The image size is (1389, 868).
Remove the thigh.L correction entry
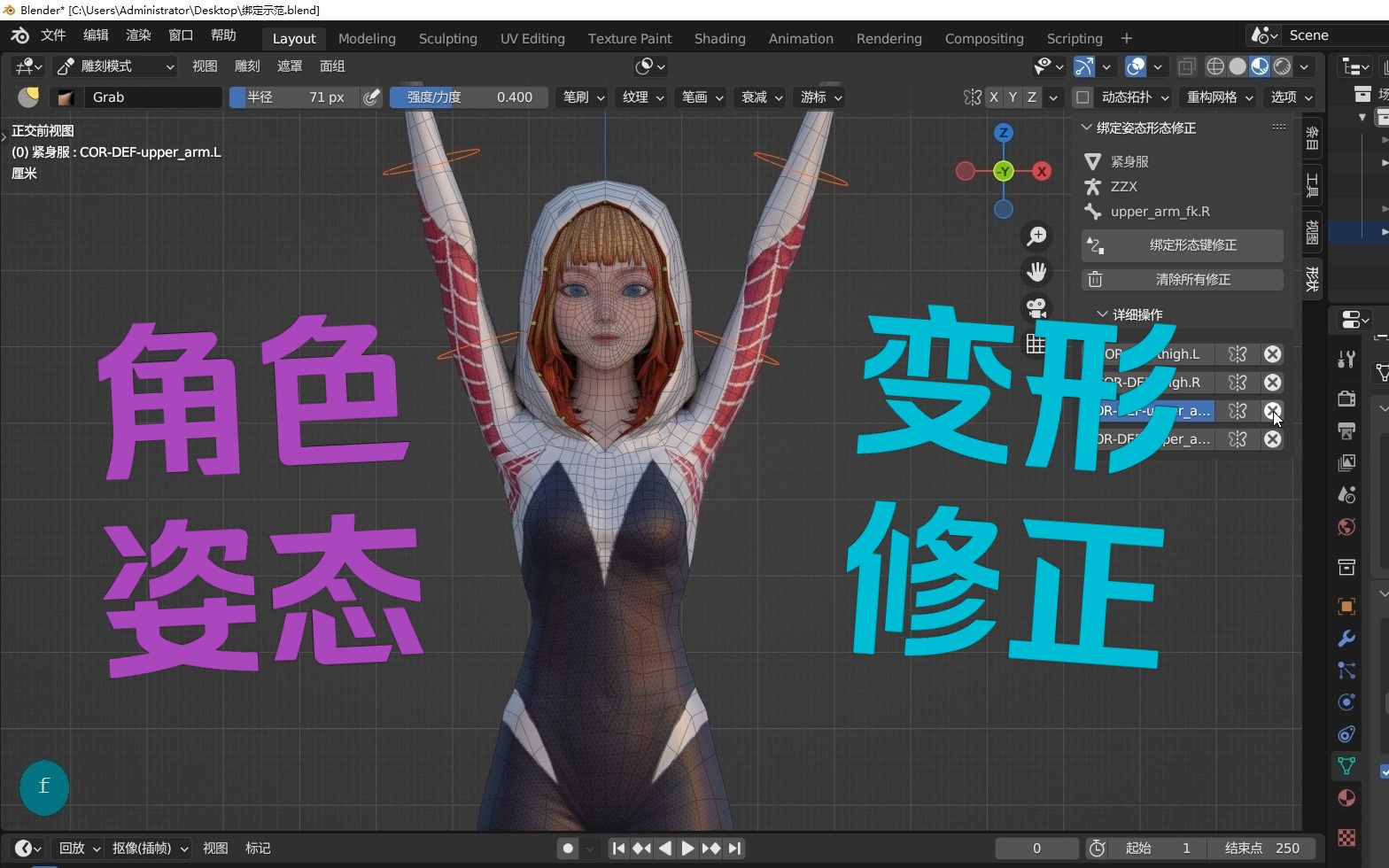[x=1273, y=354]
